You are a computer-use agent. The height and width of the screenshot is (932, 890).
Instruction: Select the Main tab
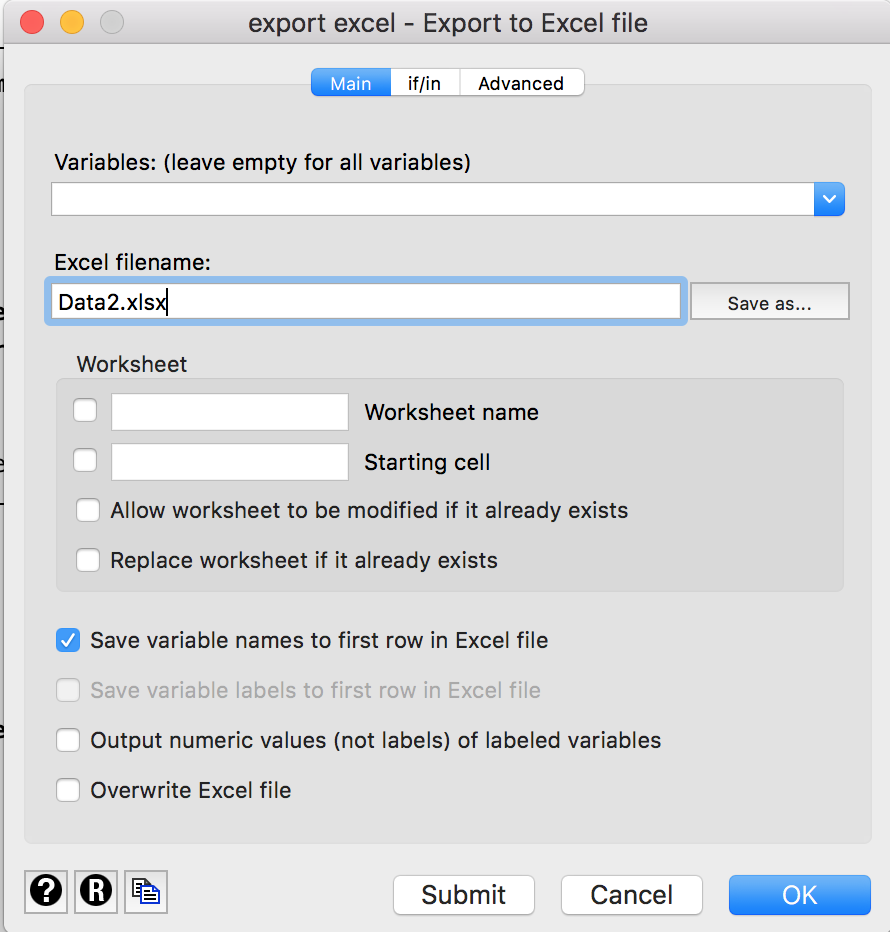(x=351, y=83)
